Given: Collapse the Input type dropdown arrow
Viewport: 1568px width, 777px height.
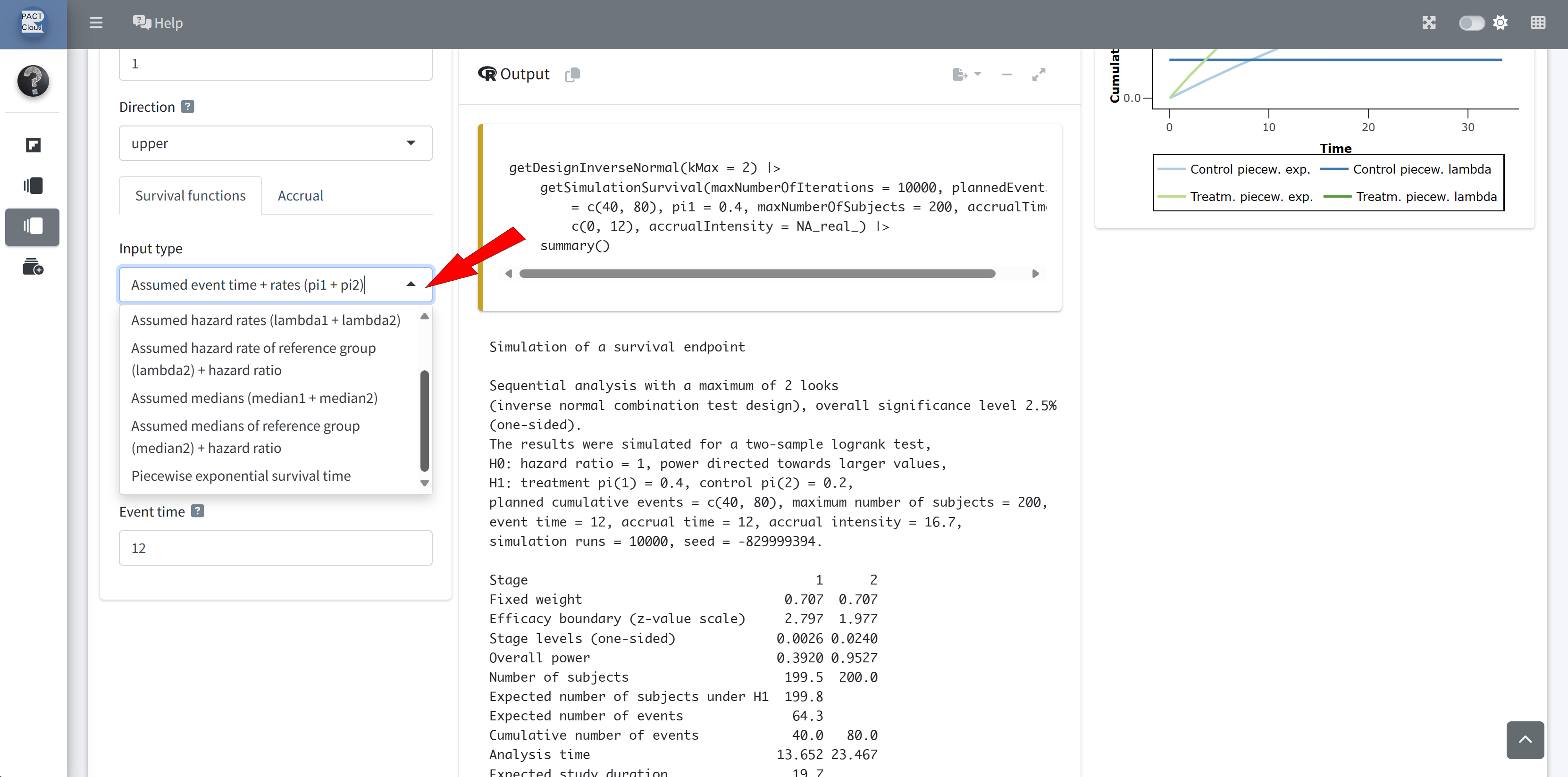Looking at the screenshot, I should [411, 284].
